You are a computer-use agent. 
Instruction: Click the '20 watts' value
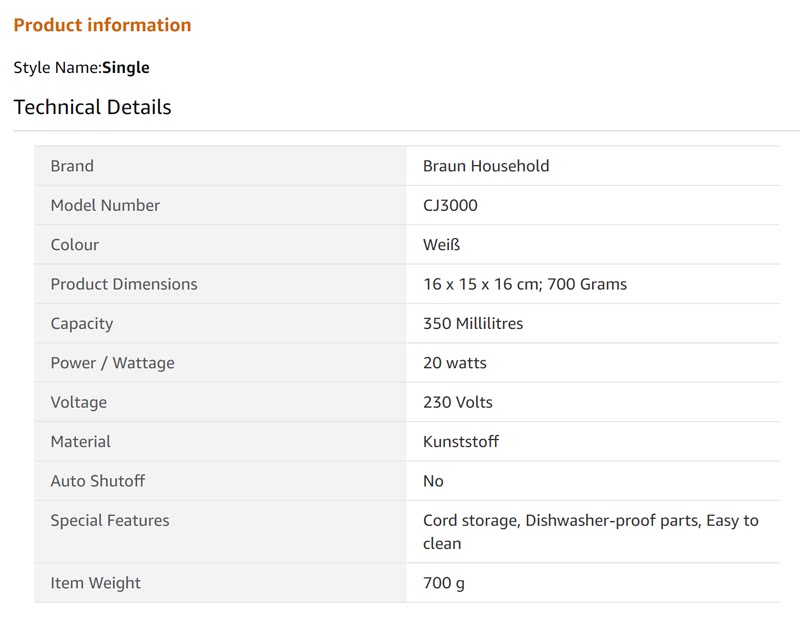click(455, 363)
